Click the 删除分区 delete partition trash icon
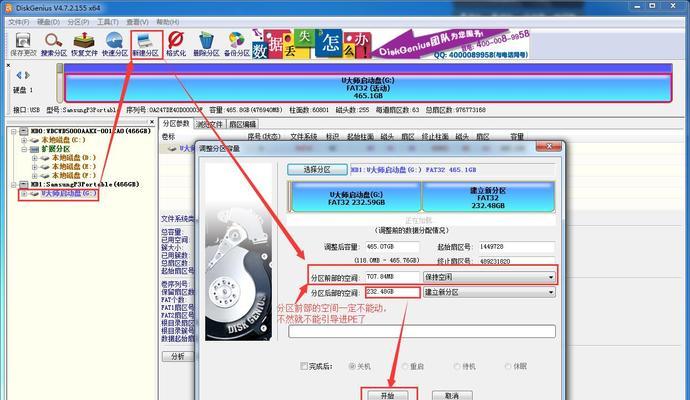 coord(206,44)
